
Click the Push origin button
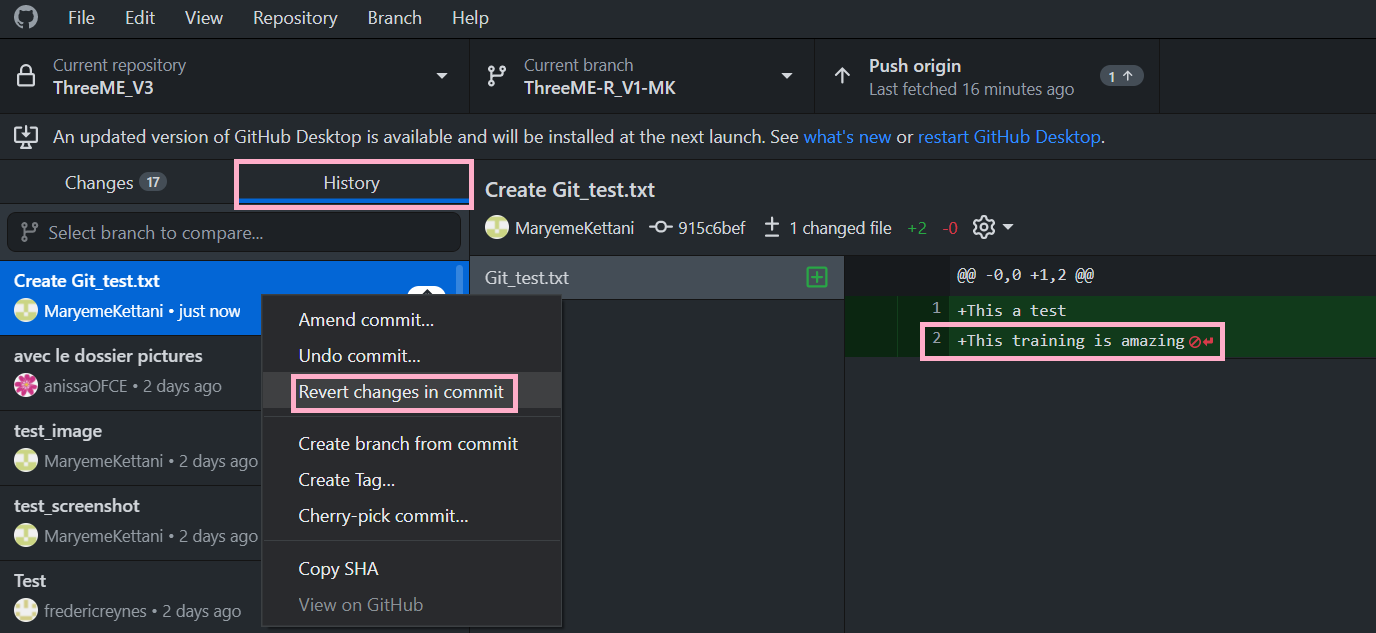coord(987,76)
